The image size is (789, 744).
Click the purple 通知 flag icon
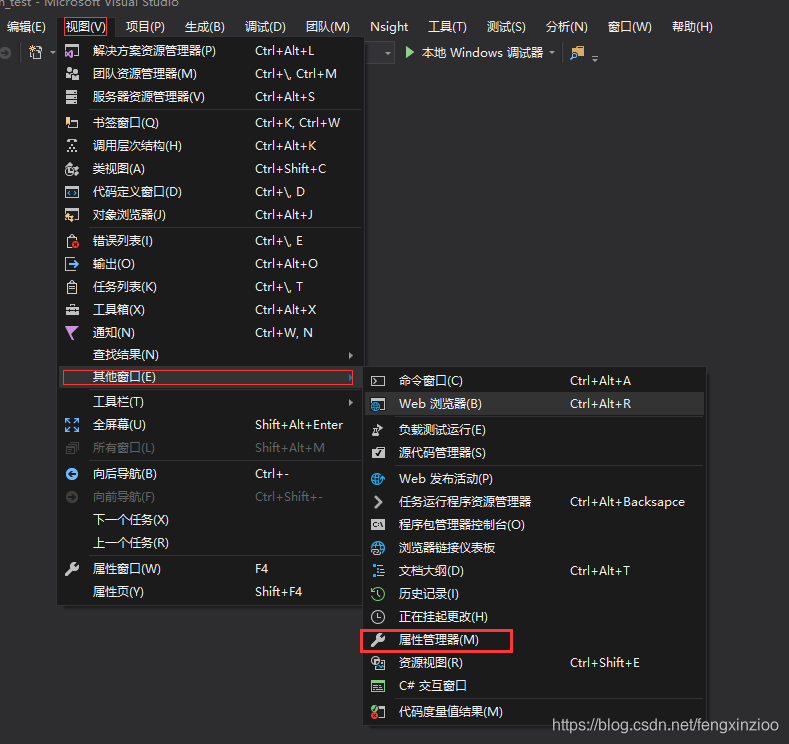click(72, 333)
